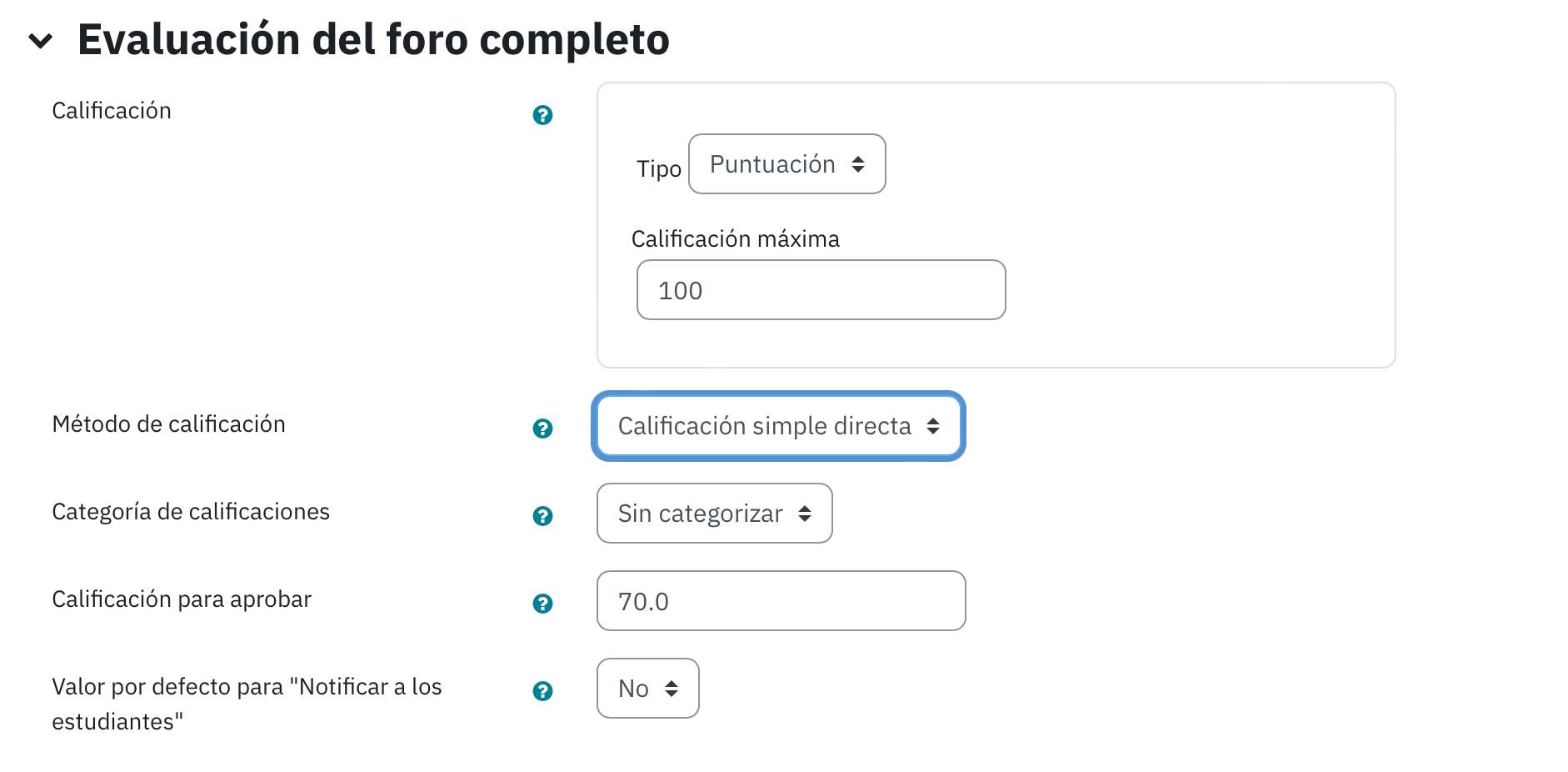This screenshot has height=772, width=1568.
Task: Show help for Método de calificación
Action: point(542,429)
